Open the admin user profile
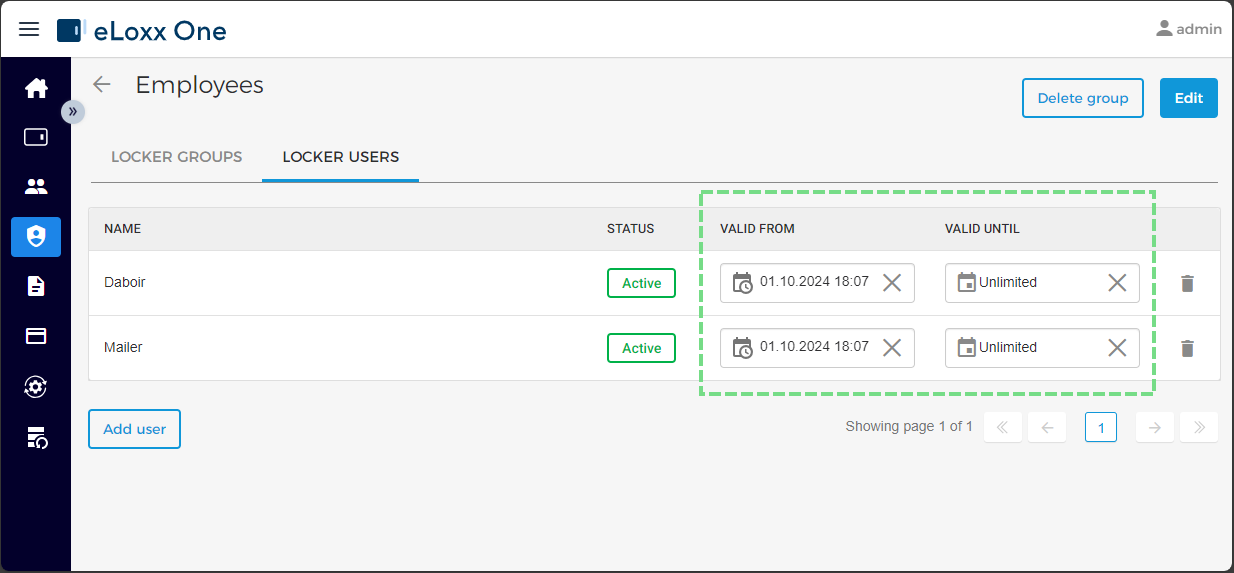Viewport: 1234px width, 573px height. click(1188, 29)
